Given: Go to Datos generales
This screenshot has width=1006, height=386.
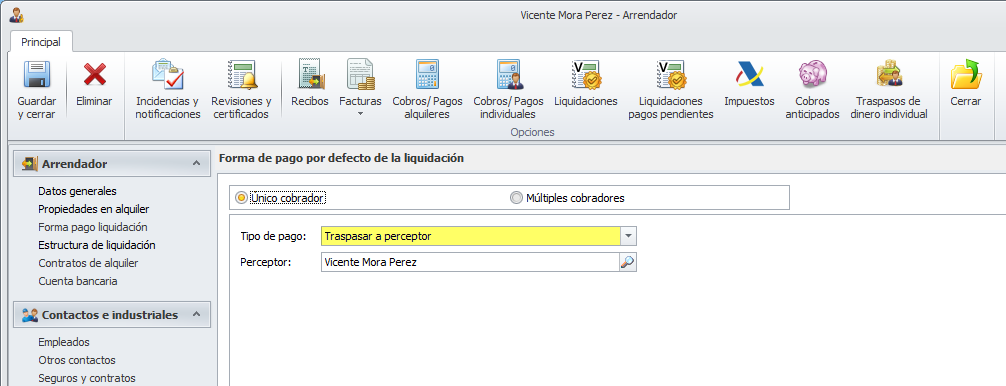Looking at the screenshot, I should pyautogui.click(x=77, y=191).
